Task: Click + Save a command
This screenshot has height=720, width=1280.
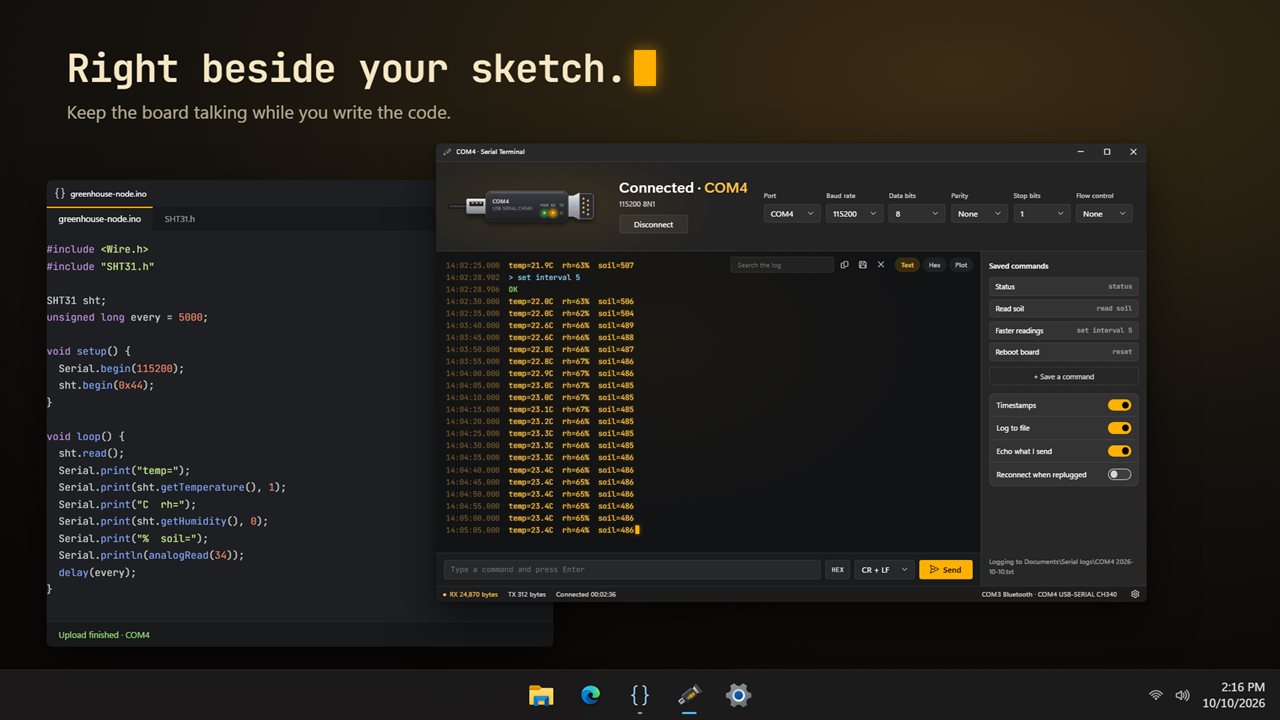Action: tap(1063, 376)
